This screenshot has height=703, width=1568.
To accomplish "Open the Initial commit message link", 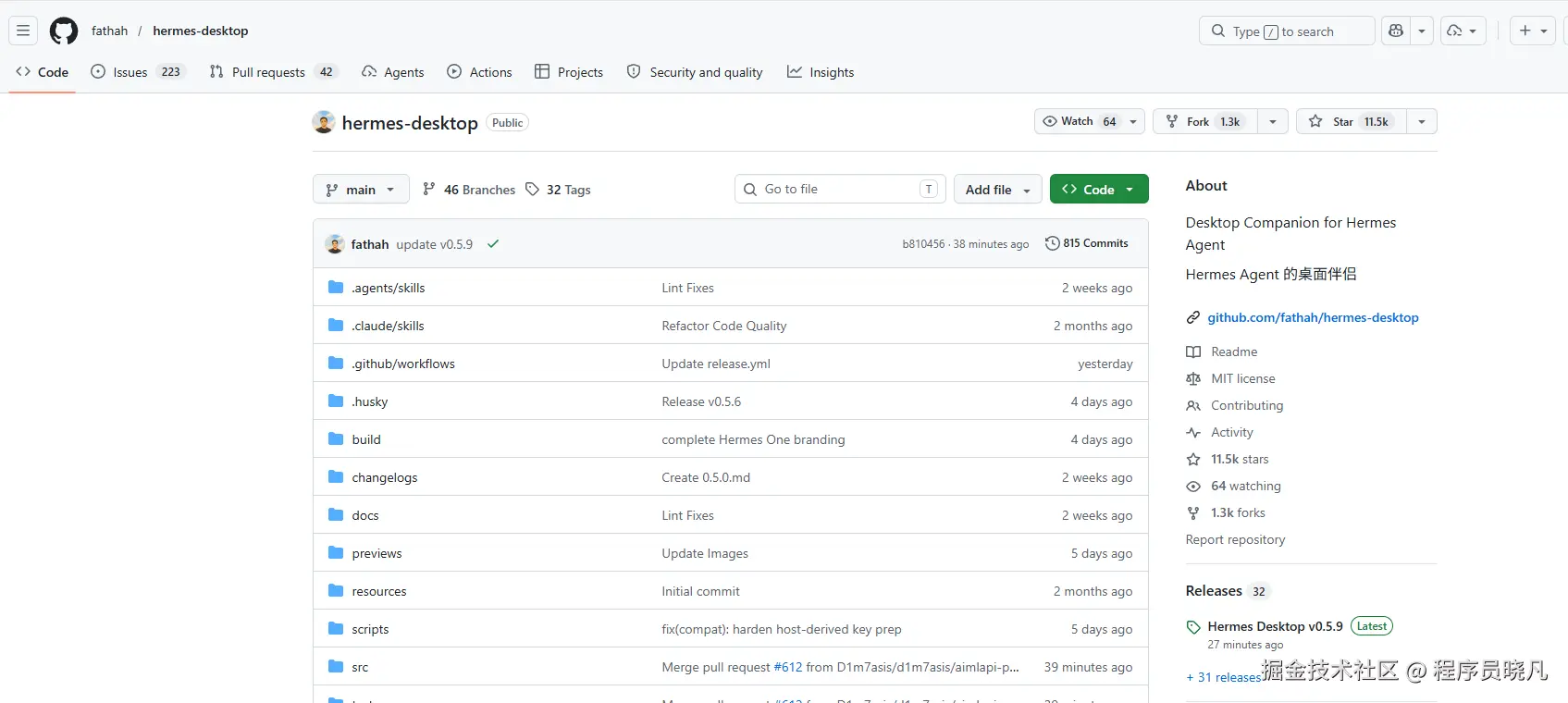I will pyautogui.click(x=701, y=591).
